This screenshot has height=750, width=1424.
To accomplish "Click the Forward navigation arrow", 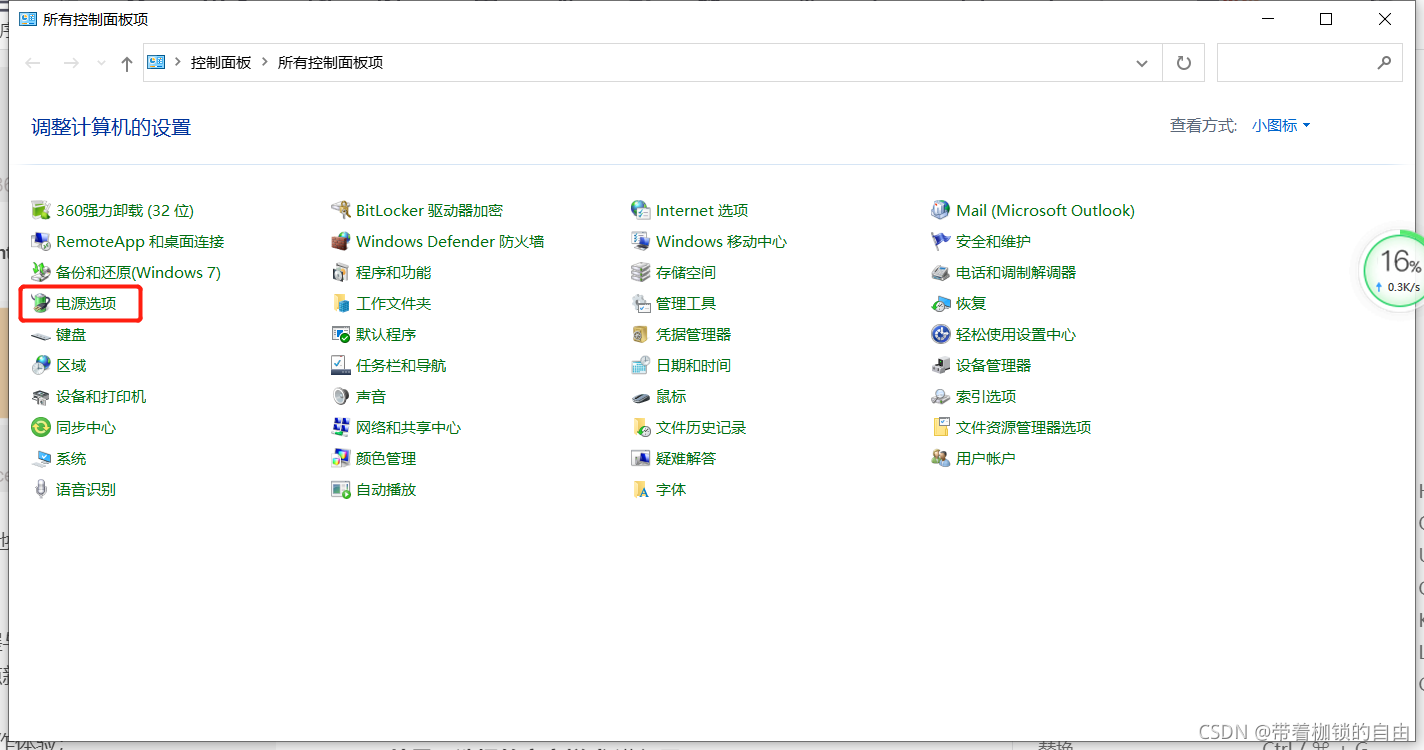I will (x=71, y=63).
